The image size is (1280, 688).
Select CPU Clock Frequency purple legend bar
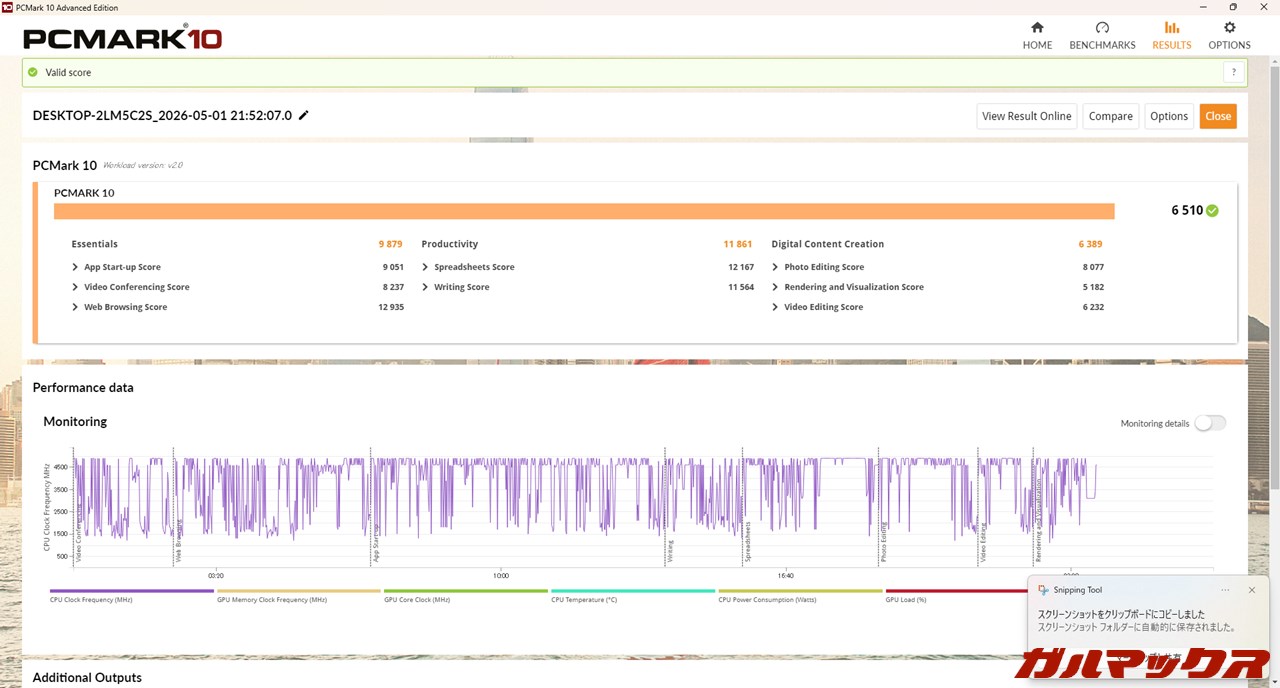click(131, 591)
